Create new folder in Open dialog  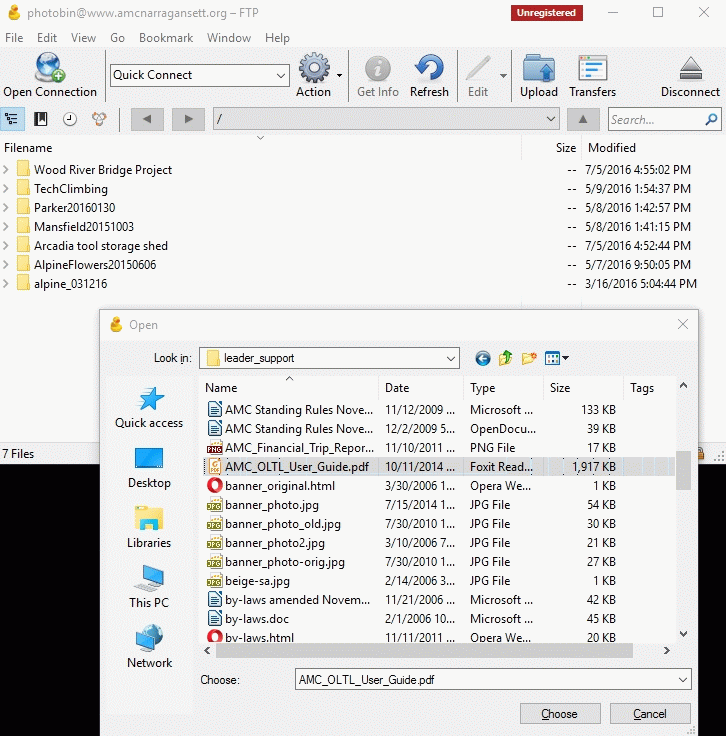[529, 358]
